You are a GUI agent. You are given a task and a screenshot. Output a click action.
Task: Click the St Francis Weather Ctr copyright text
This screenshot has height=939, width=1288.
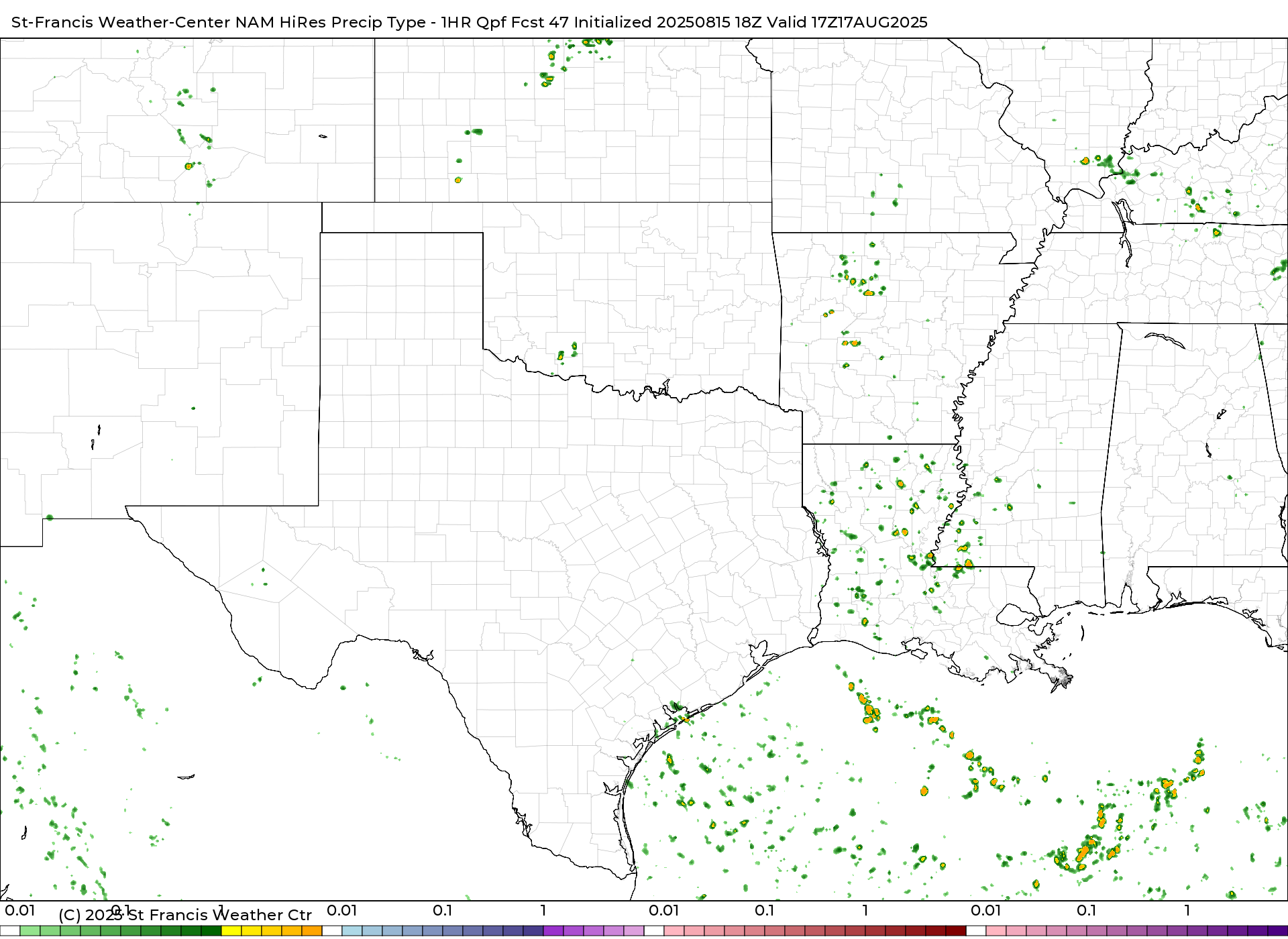click(185, 915)
